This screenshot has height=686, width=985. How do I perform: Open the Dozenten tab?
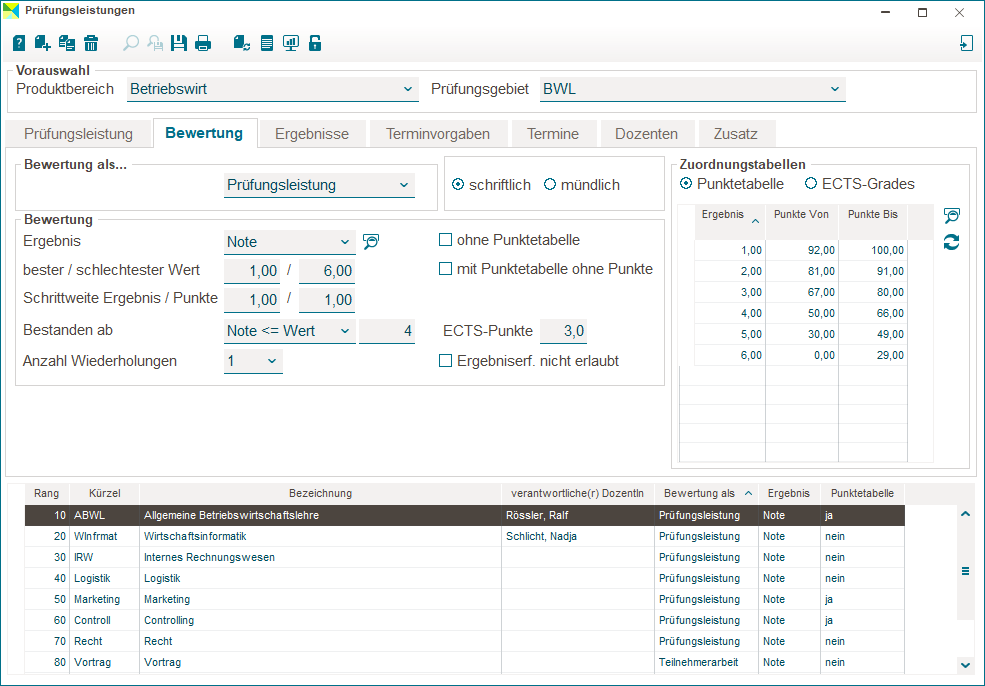tap(646, 134)
